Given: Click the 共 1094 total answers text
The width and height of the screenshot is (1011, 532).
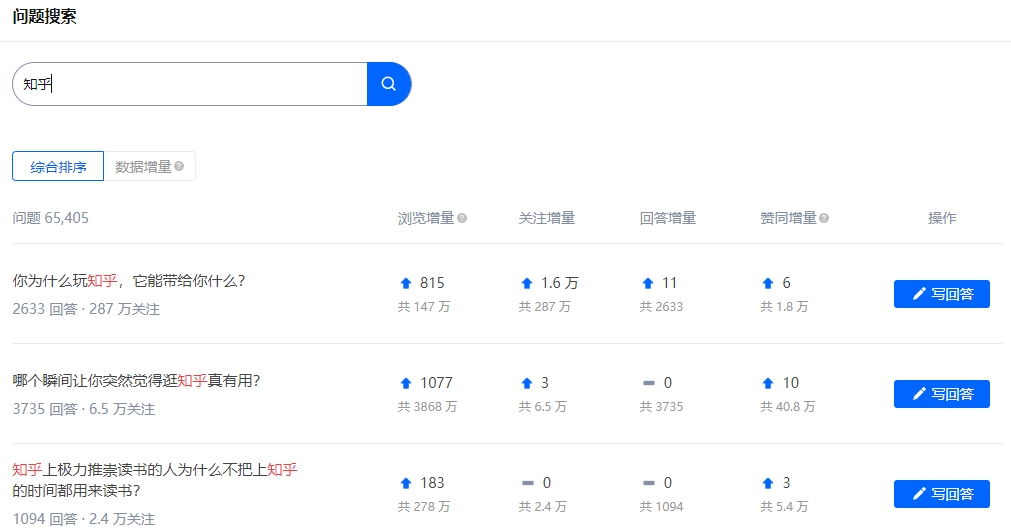Looking at the screenshot, I should (662, 507).
